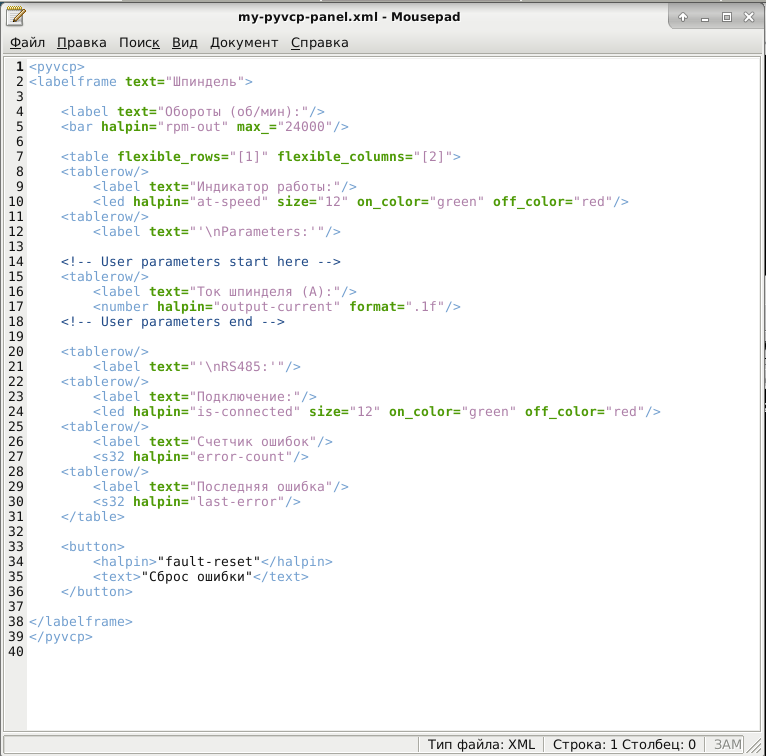Click the Mousepad notepad icon in title bar

click(15, 16)
